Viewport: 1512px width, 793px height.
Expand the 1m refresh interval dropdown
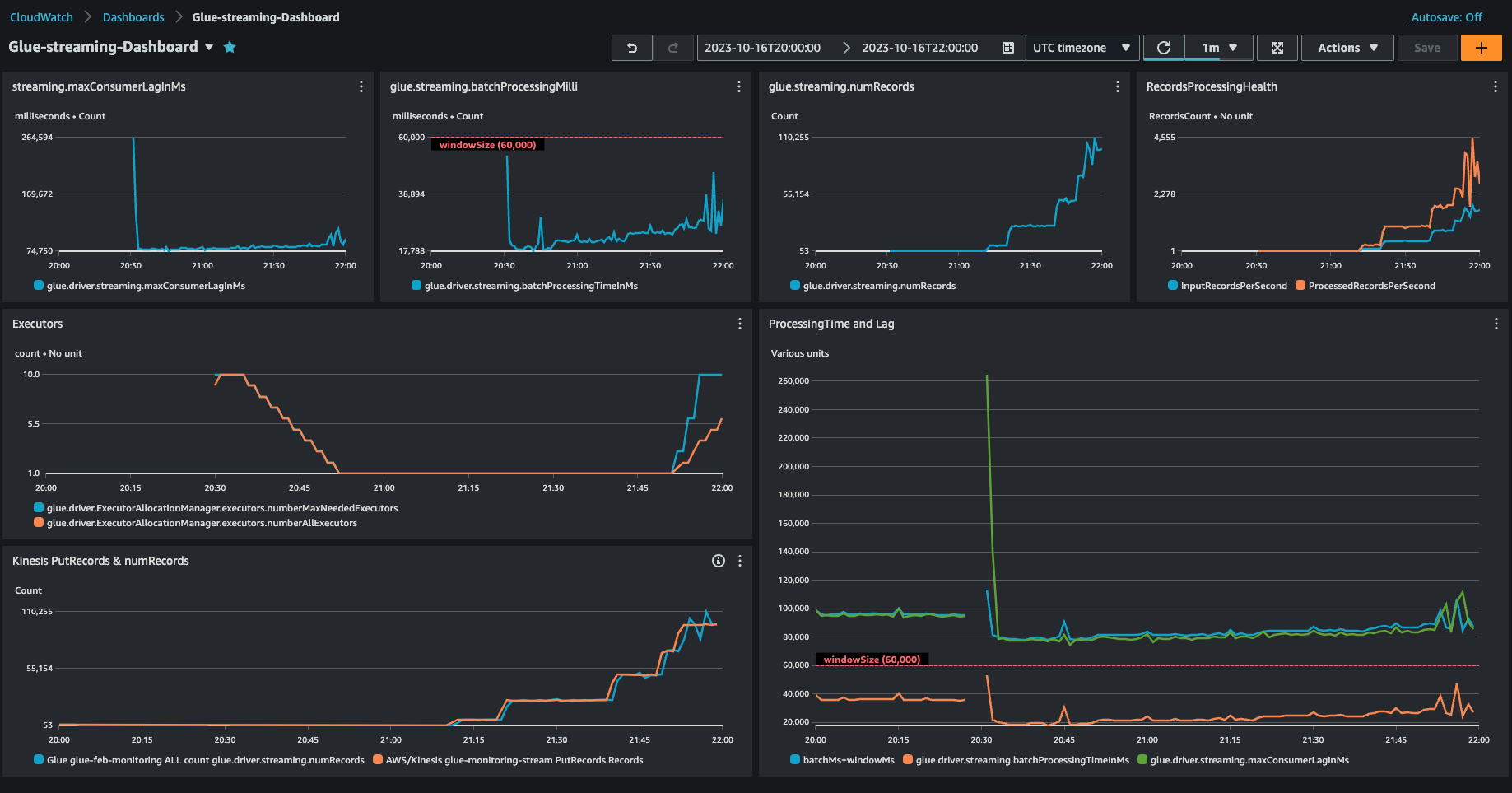[x=1219, y=48]
